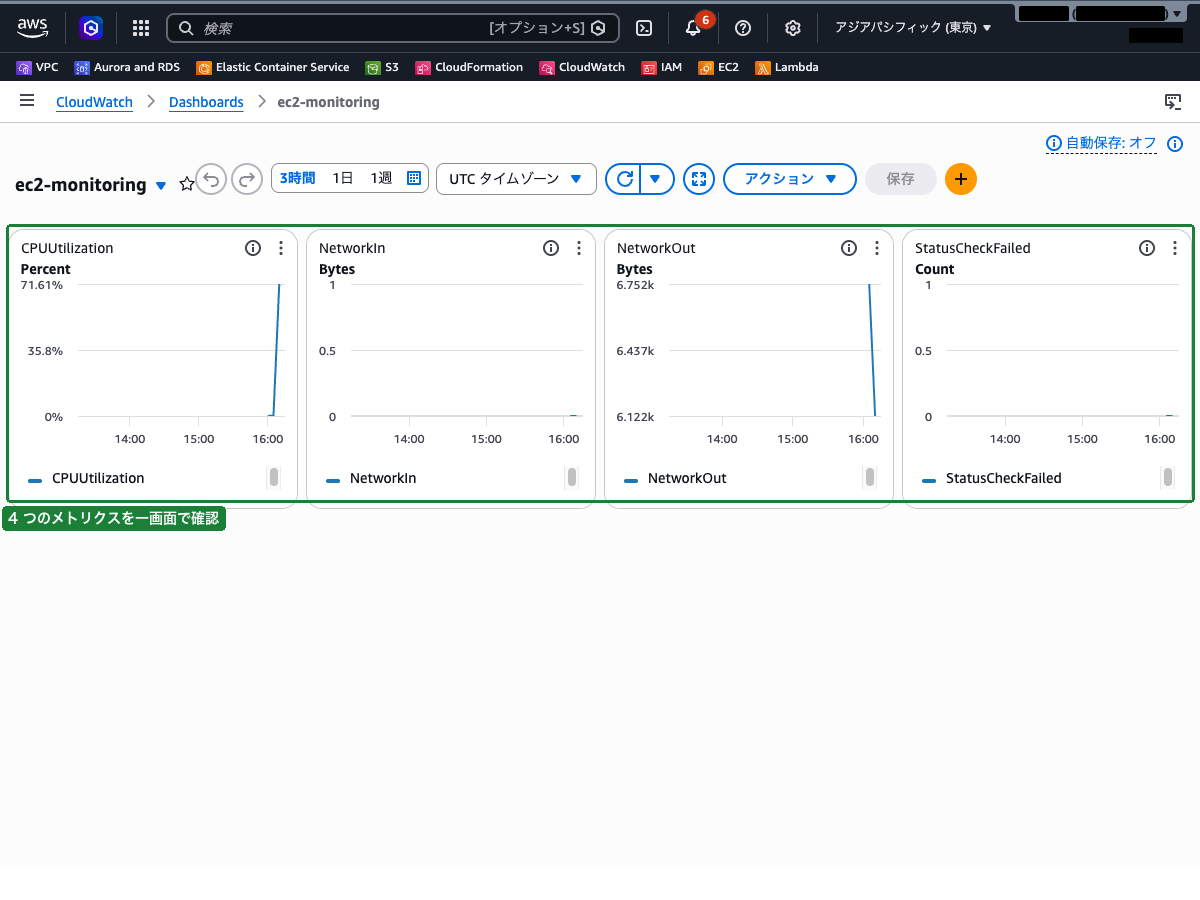Open the AWS home logo

tap(32, 28)
